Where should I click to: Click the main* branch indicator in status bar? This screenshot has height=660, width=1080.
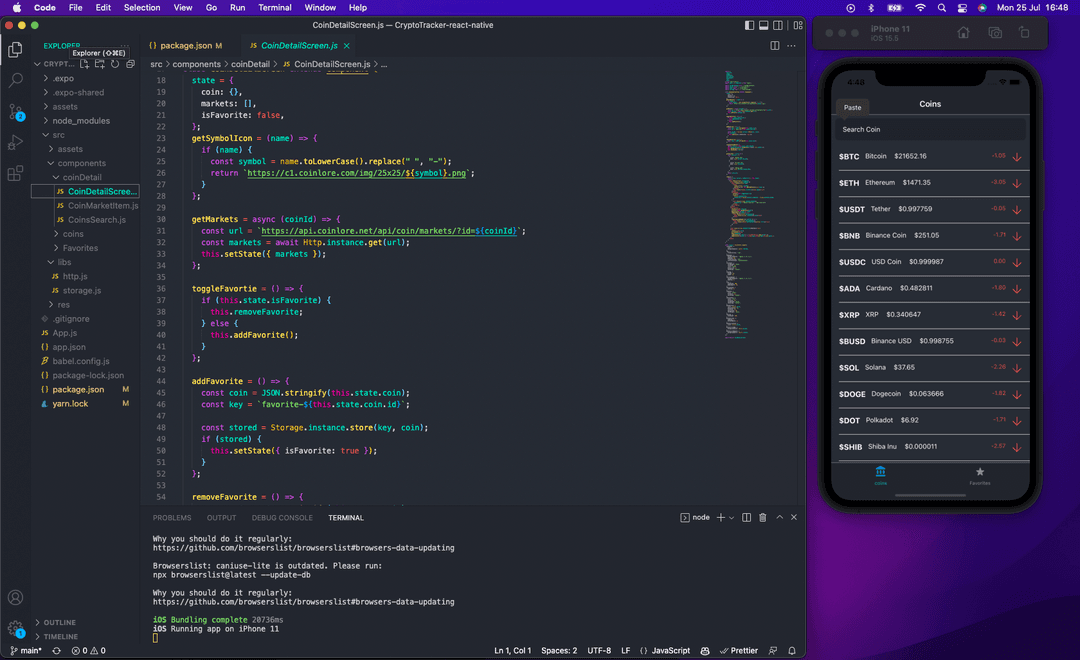27,650
